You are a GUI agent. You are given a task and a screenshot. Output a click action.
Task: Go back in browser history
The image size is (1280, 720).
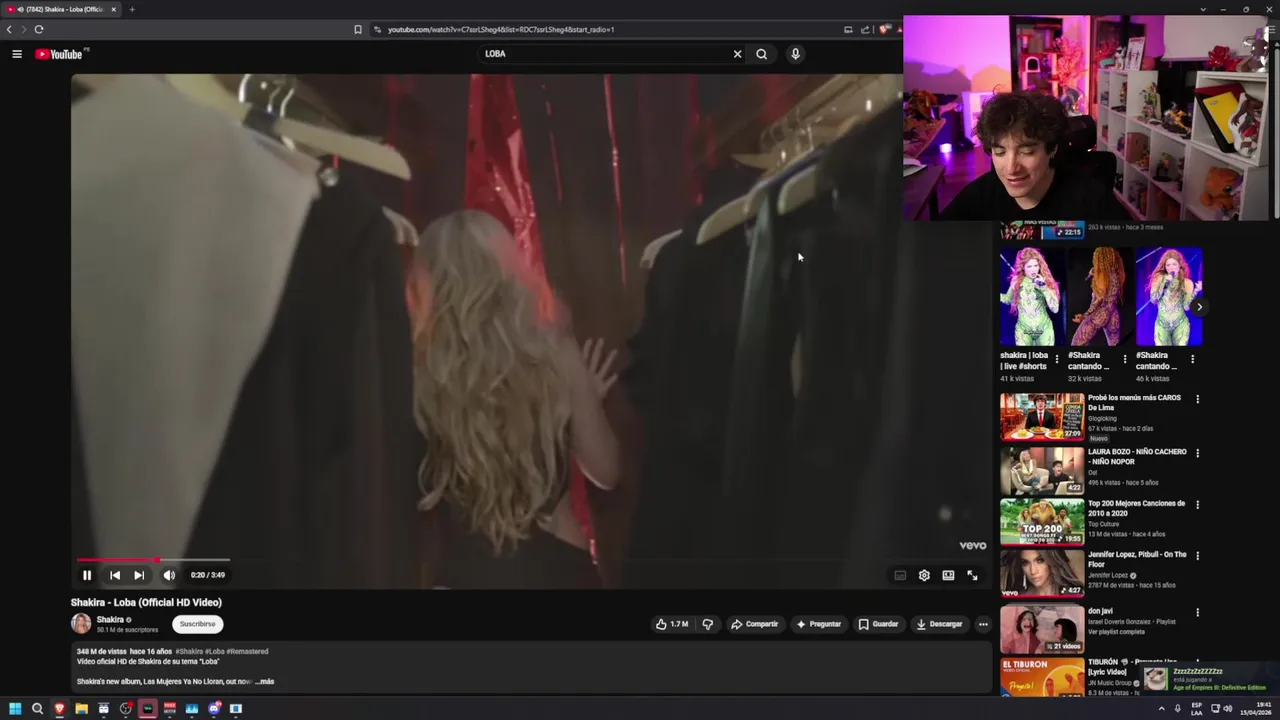coord(9,29)
